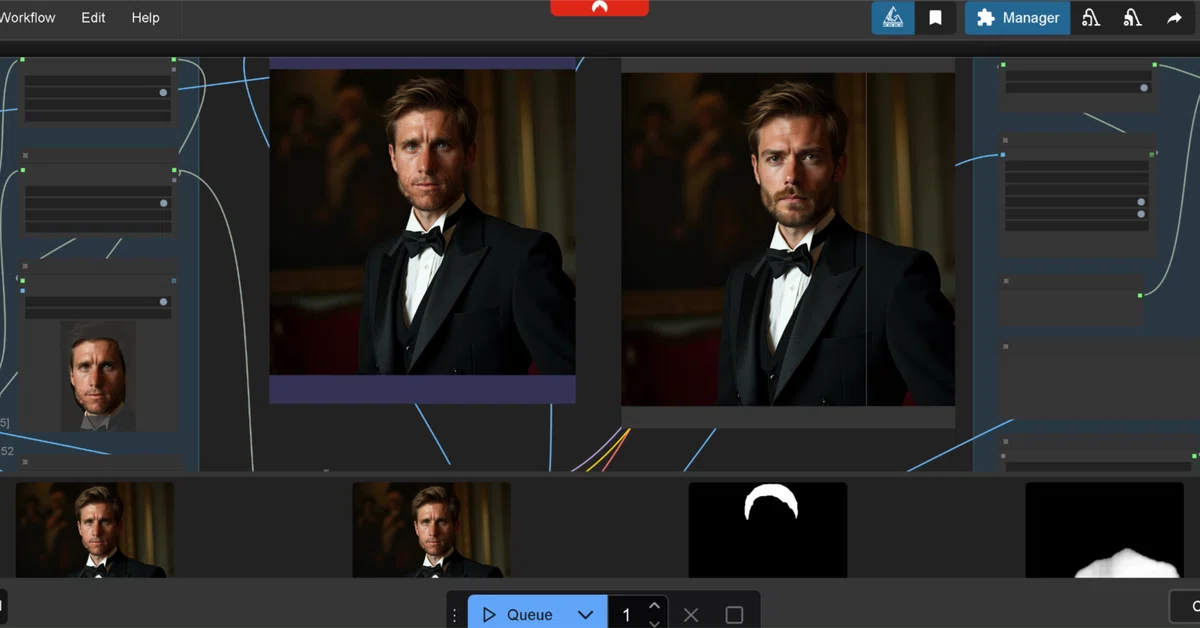Increase the batch count with up arrow
The image size is (1200, 628).
point(654,605)
